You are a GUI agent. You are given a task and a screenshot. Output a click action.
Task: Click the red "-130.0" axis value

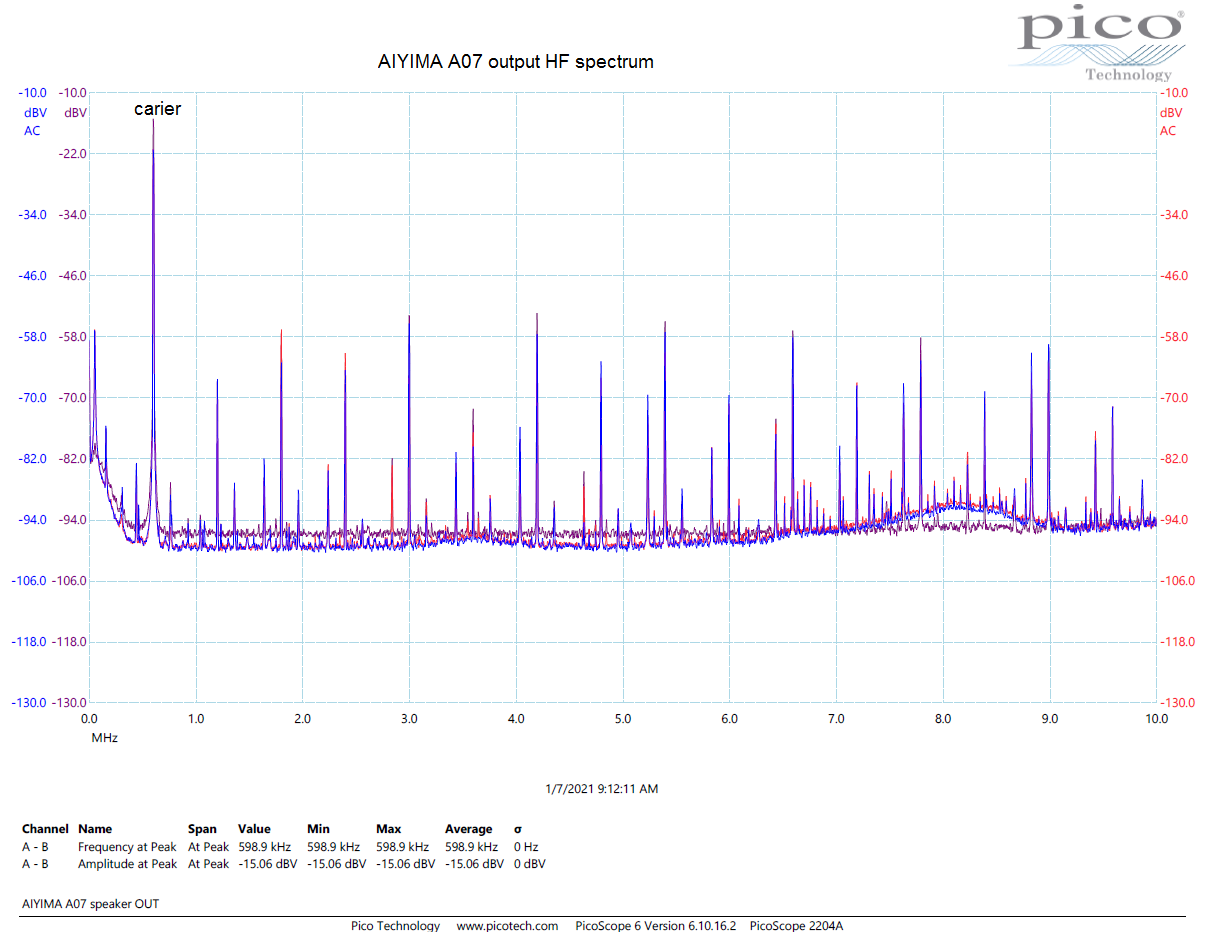click(x=1179, y=703)
